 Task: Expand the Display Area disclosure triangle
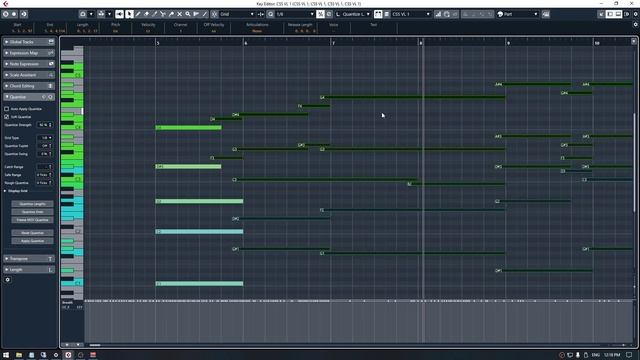tap(5, 191)
